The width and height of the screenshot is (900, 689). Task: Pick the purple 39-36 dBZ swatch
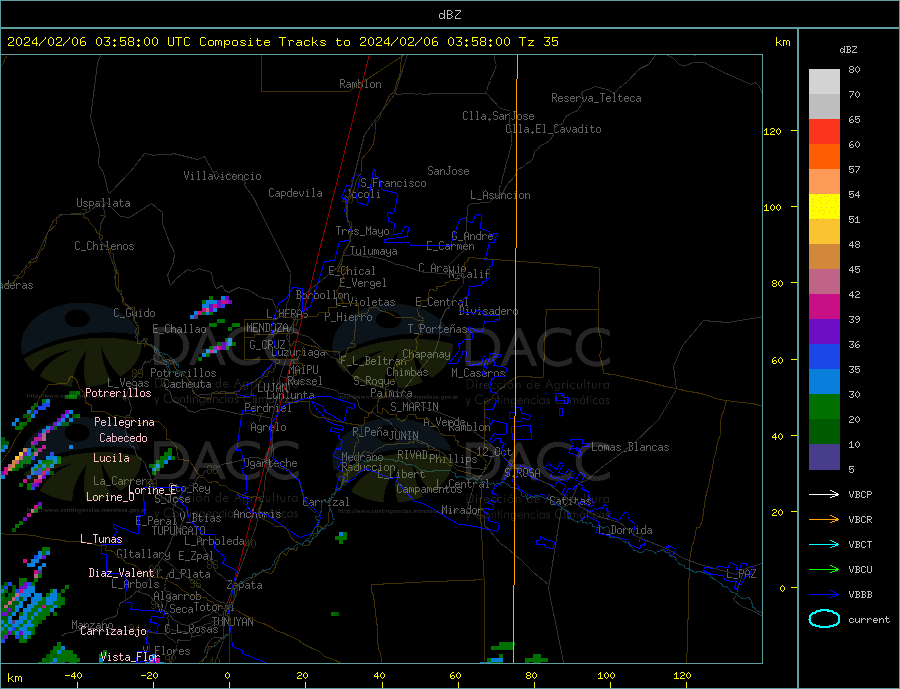(x=824, y=332)
